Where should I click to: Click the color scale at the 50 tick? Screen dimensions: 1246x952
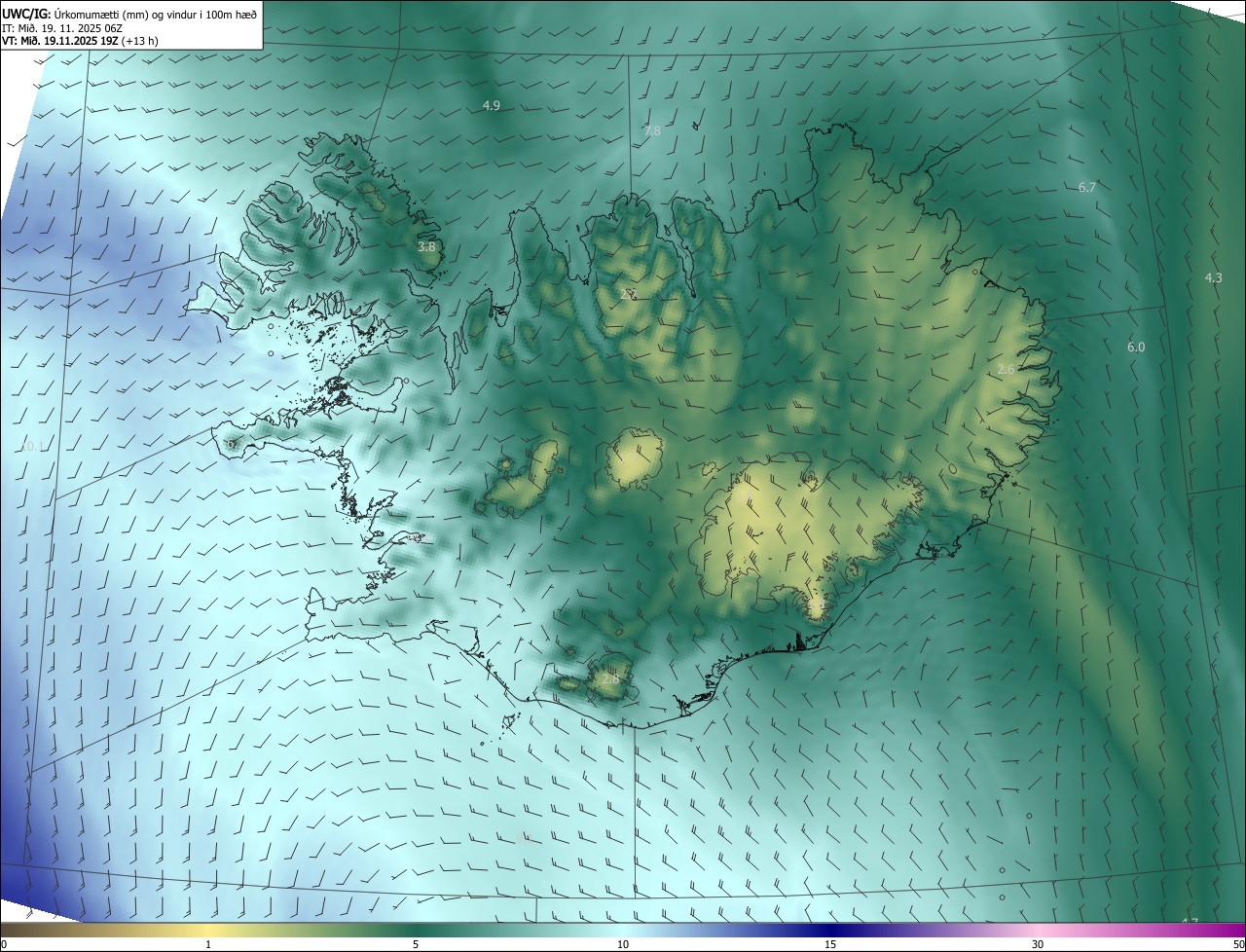pos(1238,944)
